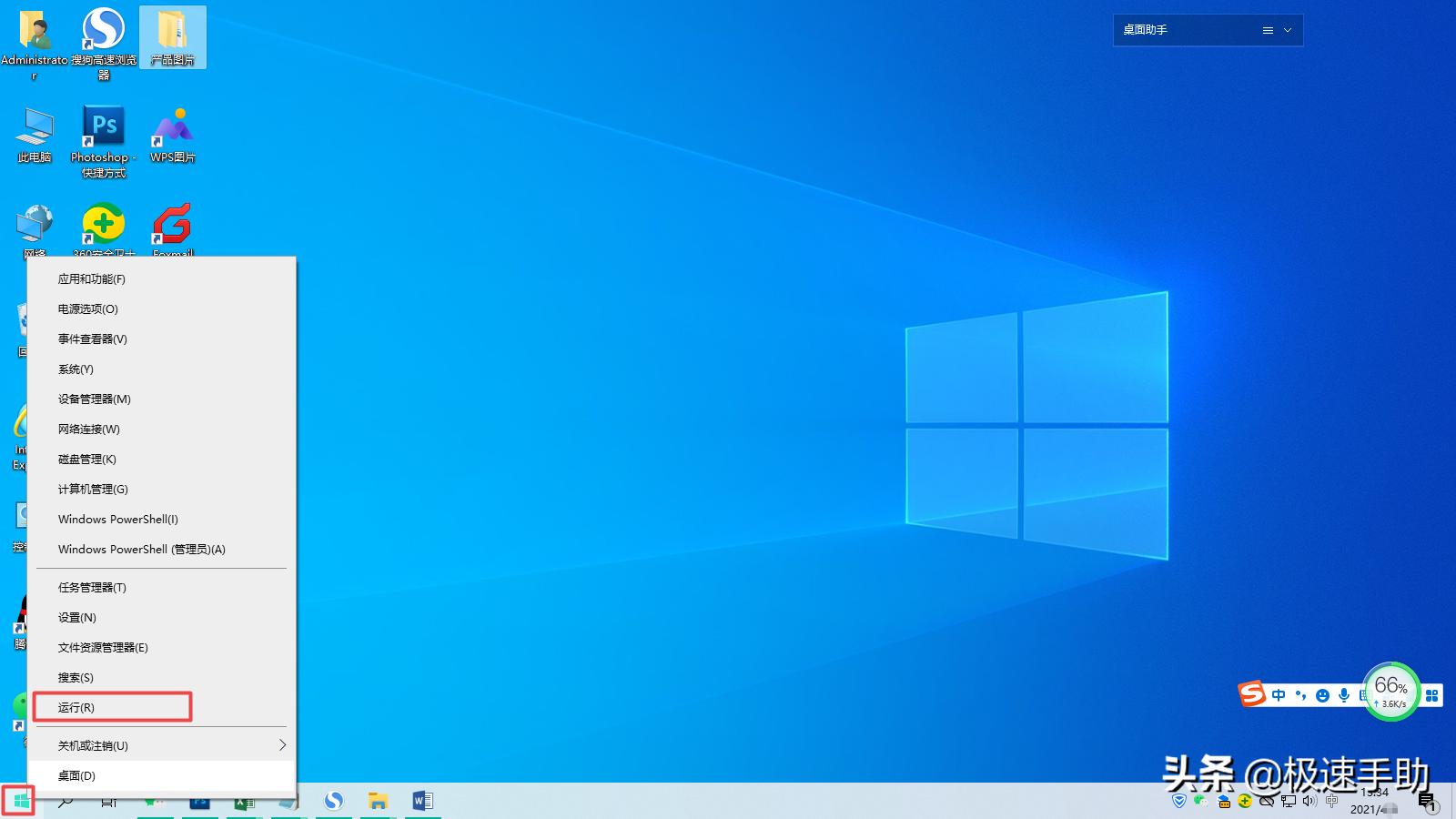Launch Photoshop from the taskbar

pos(198,801)
